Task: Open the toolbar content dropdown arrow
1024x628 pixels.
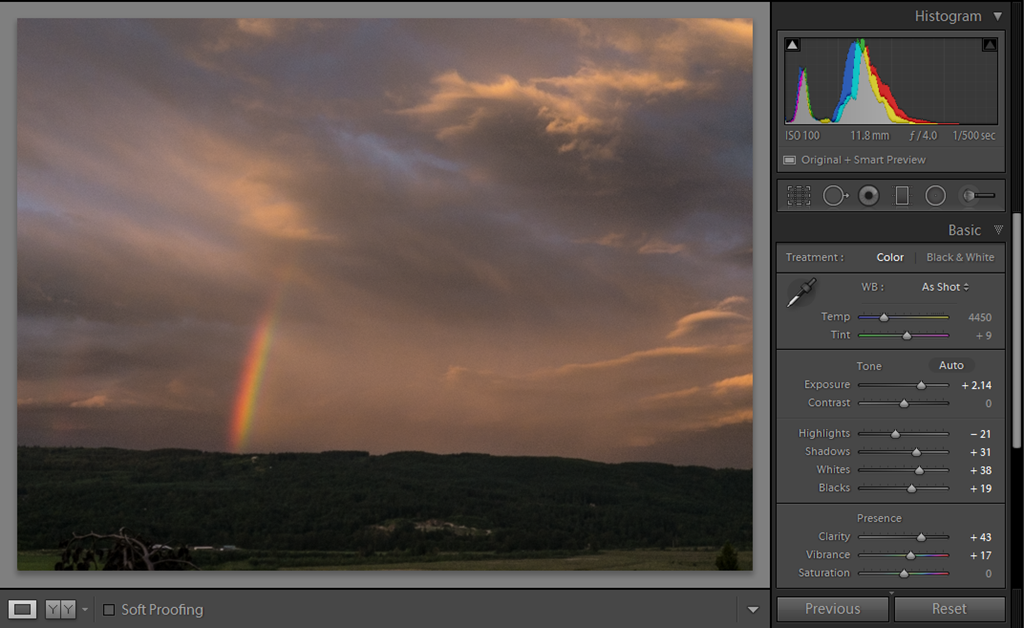Action: pyautogui.click(x=752, y=609)
